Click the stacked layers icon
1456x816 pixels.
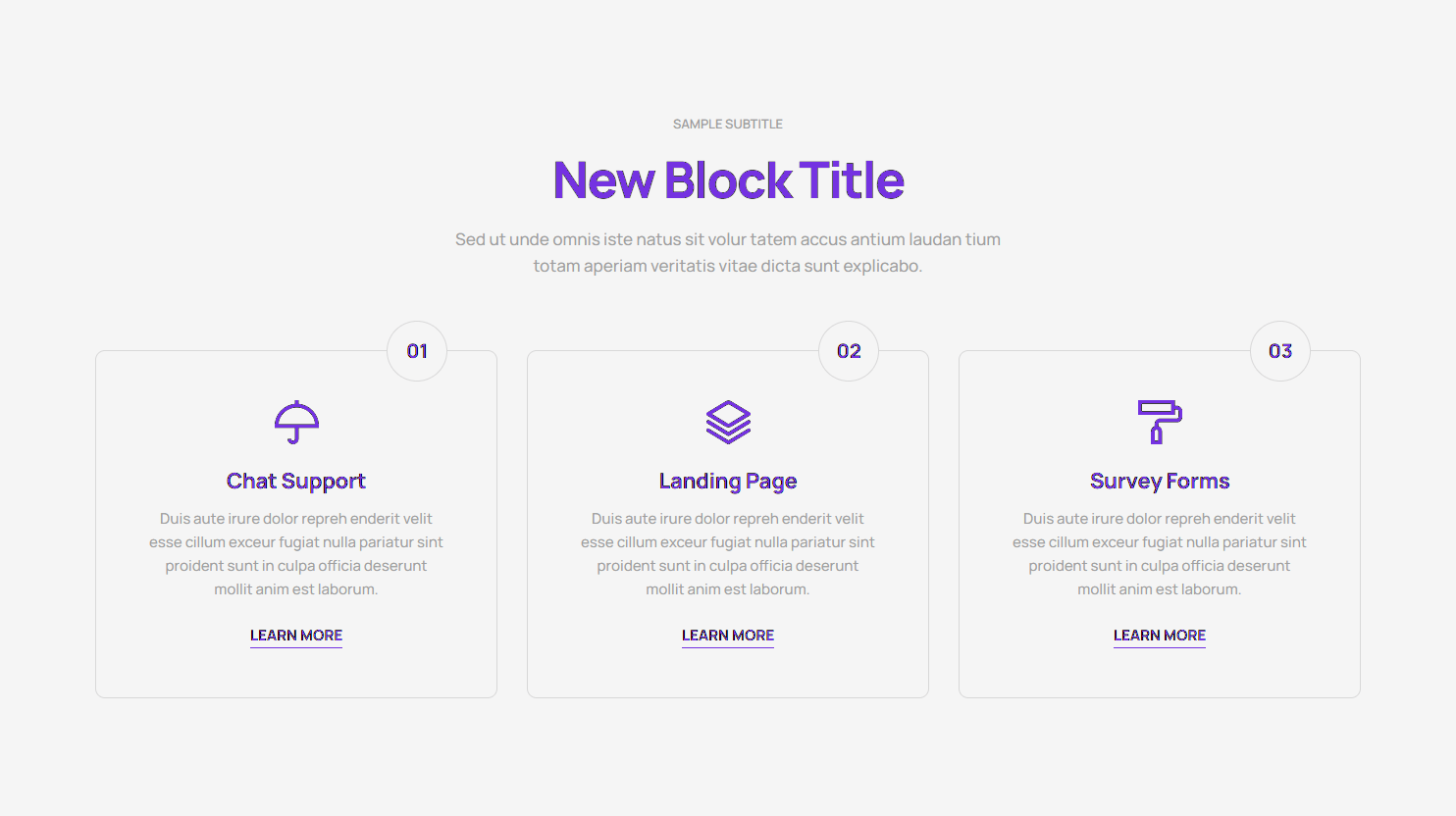click(x=728, y=422)
